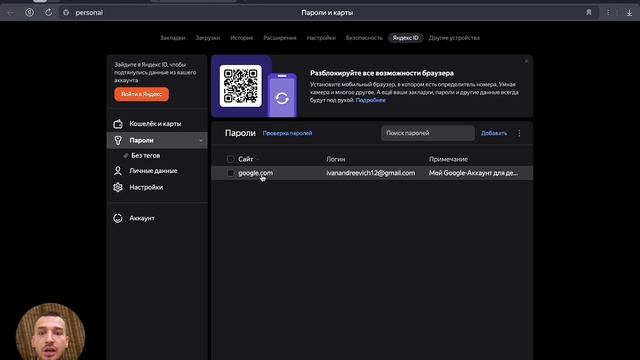640x360 pixels.
Task: Click the Войти в Яндекс button
Action: [142, 94]
